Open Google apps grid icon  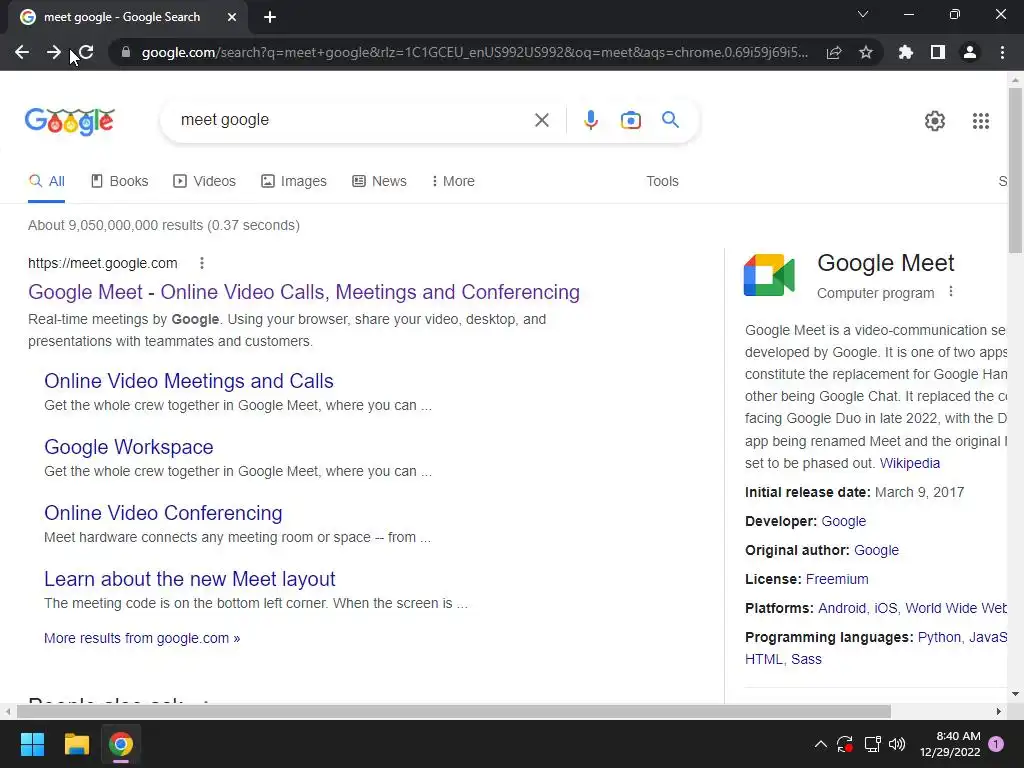pos(981,121)
